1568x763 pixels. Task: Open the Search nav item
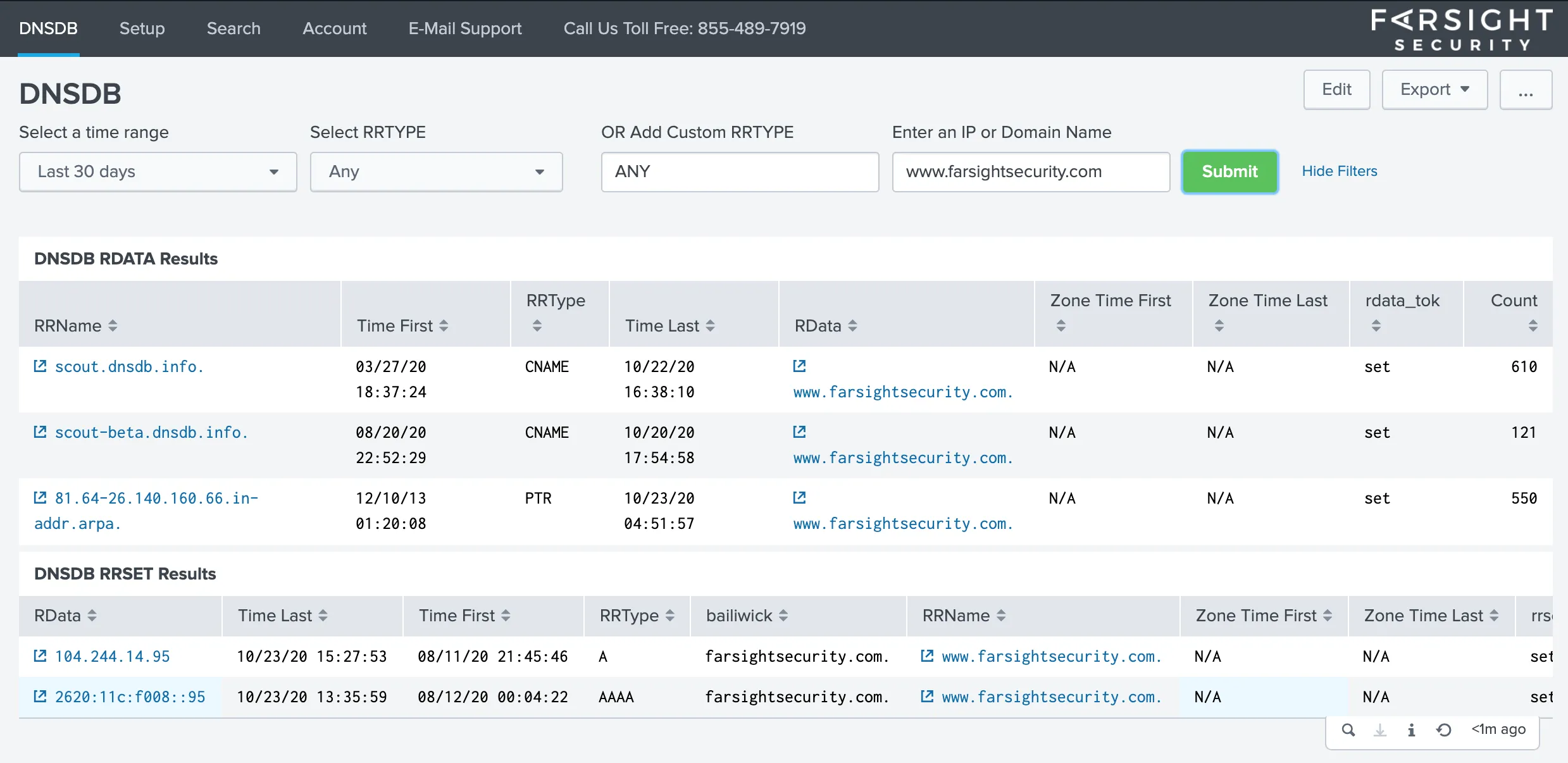233,28
